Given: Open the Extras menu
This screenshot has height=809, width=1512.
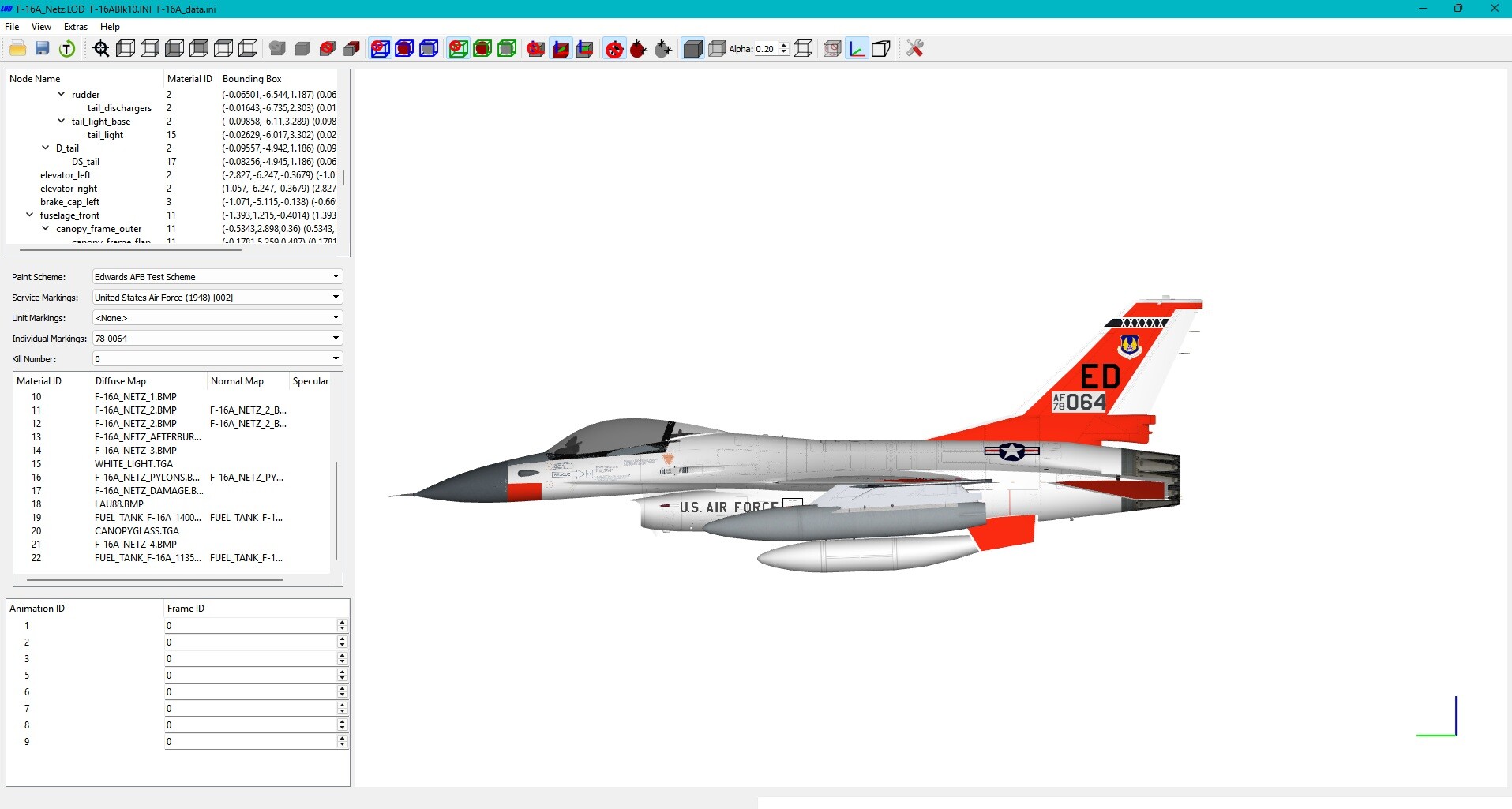Looking at the screenshot, I should pyautogui.click(x=76, y=27).
